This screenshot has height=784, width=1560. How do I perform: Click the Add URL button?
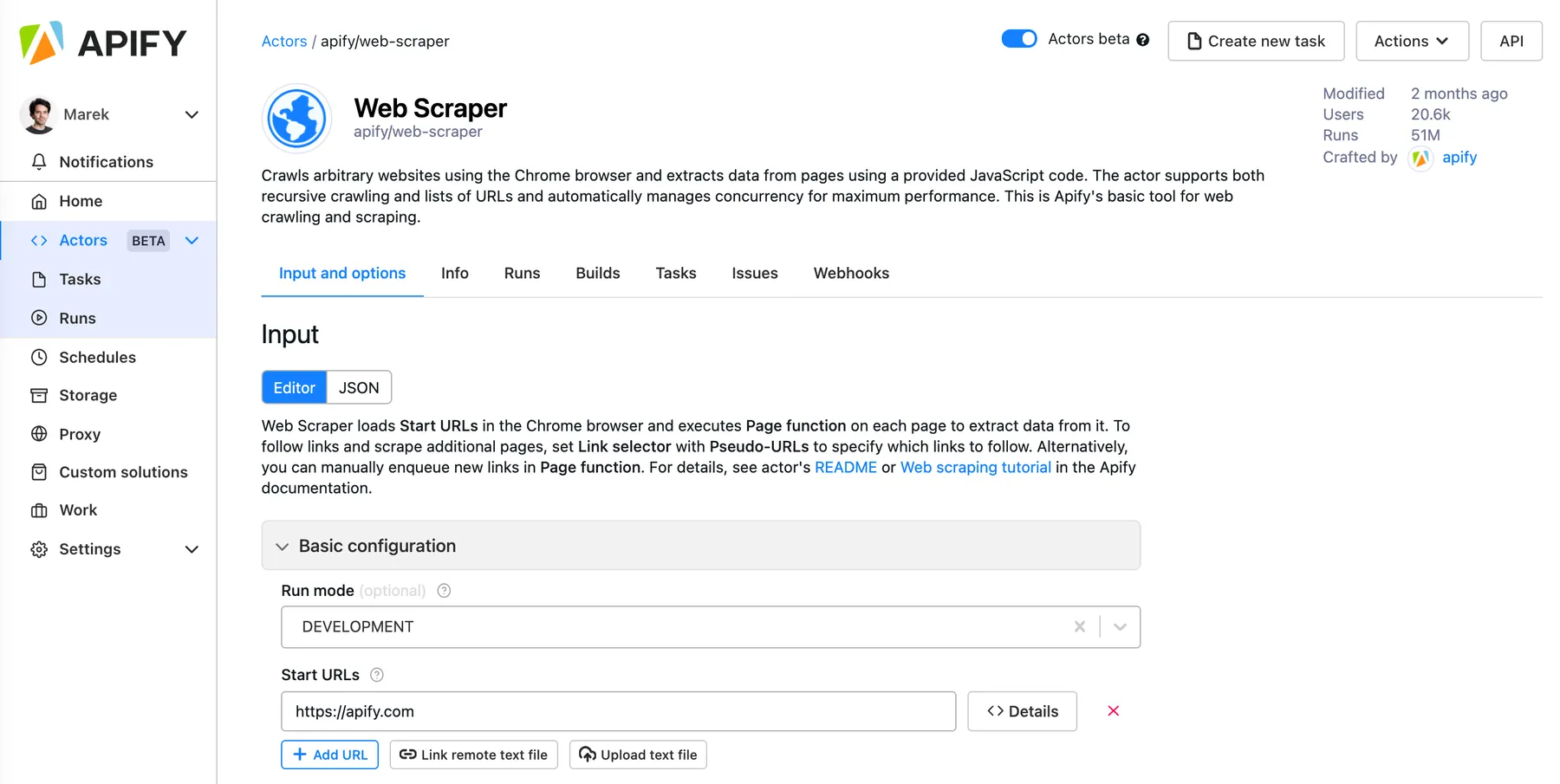click(330, 755)
